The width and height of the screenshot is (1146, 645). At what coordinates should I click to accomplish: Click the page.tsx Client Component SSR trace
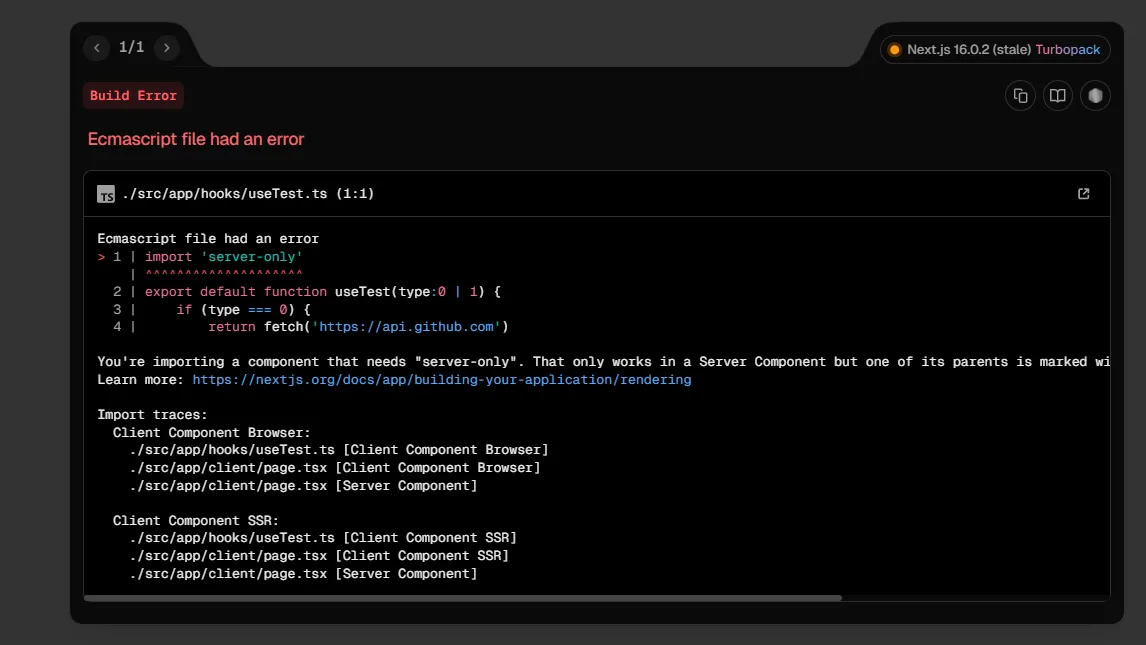pos(318,556)
